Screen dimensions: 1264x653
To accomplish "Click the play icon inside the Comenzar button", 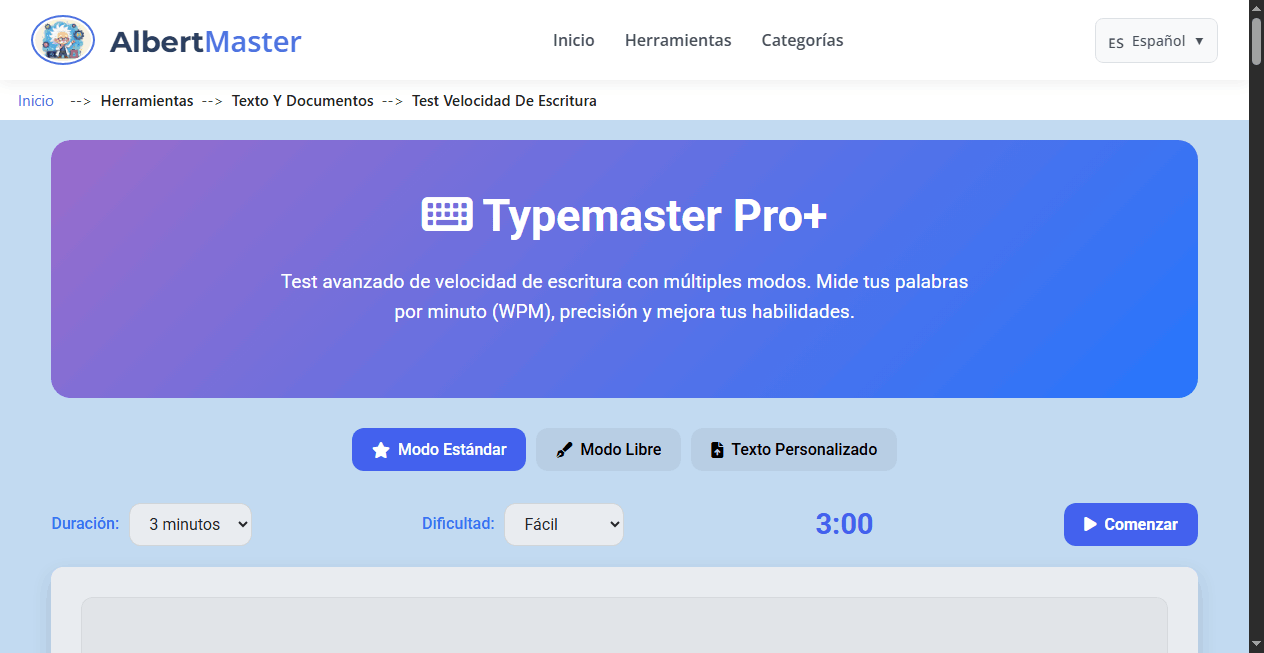I will tap(1089, 524).
